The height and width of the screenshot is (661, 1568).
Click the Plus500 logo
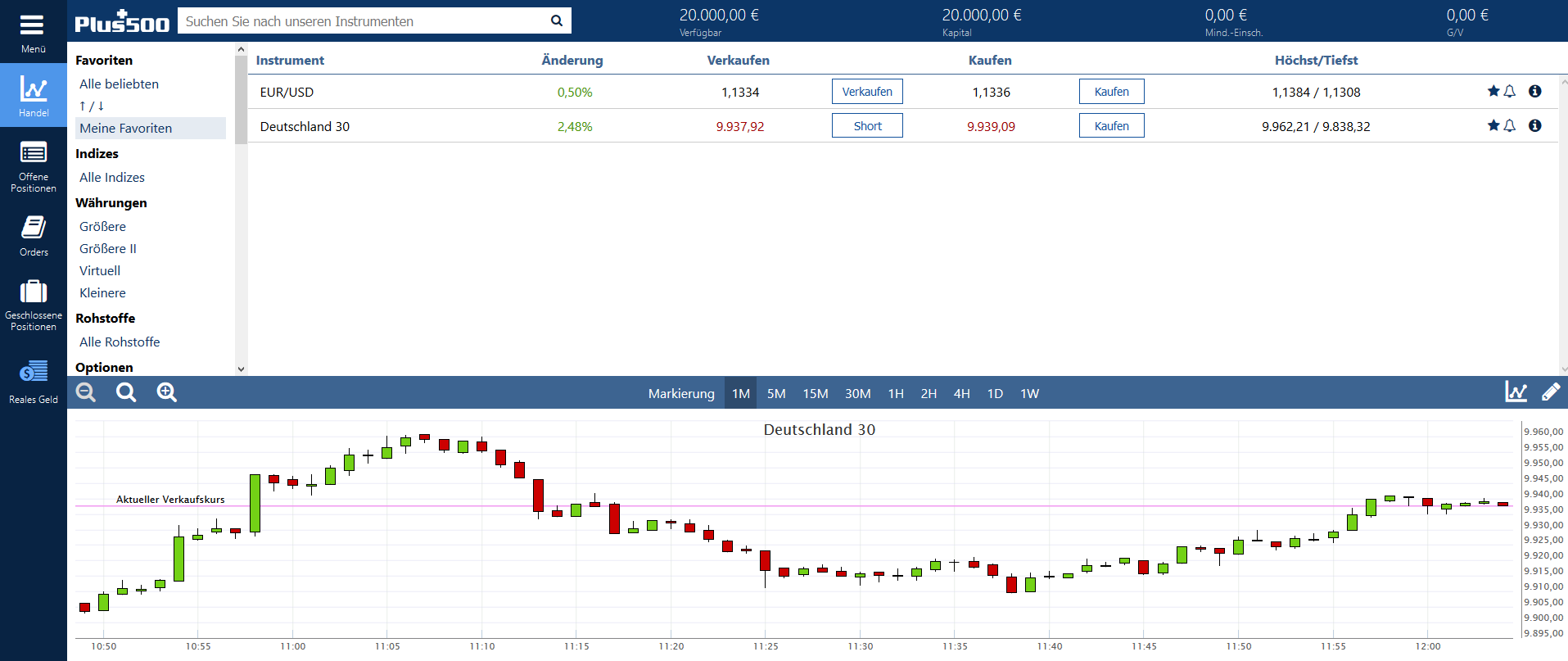point(121,21)
